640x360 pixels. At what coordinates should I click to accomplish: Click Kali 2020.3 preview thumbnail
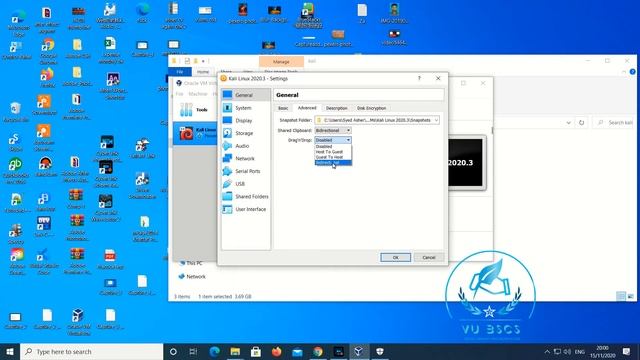pos(465,162)
